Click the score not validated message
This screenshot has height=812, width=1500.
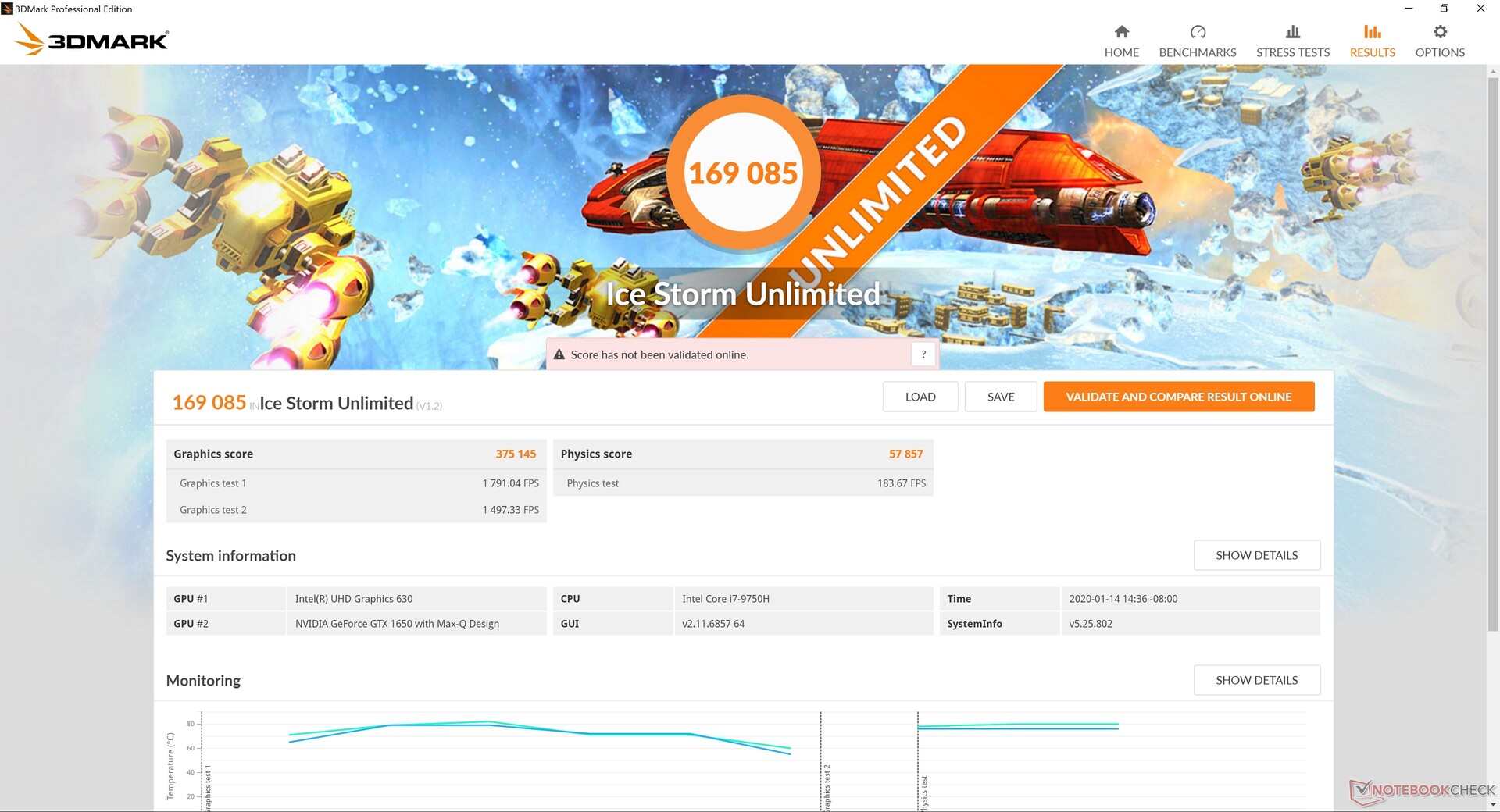pos(659,354)
